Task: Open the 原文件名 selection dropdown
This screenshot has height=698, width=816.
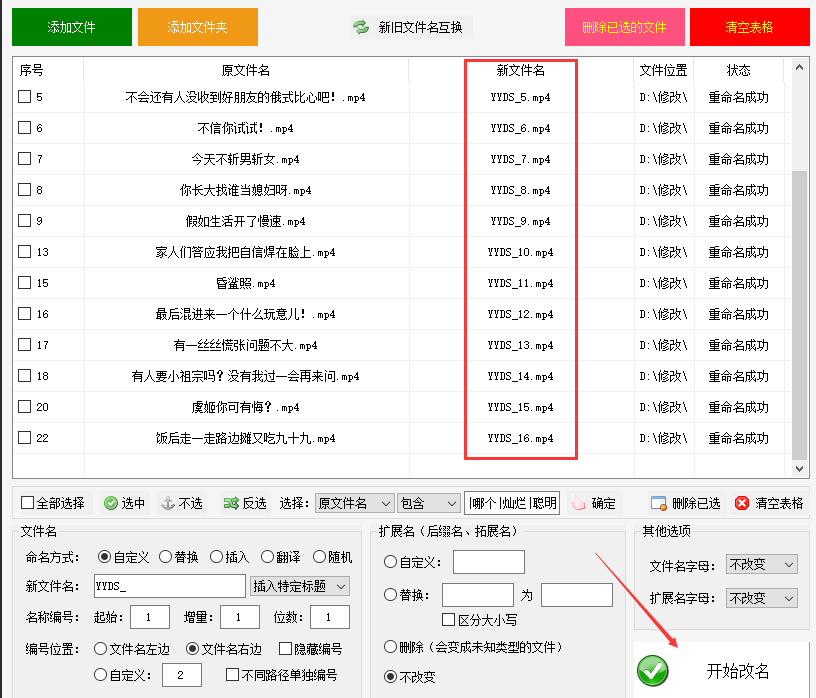Action: pos(354,503)
